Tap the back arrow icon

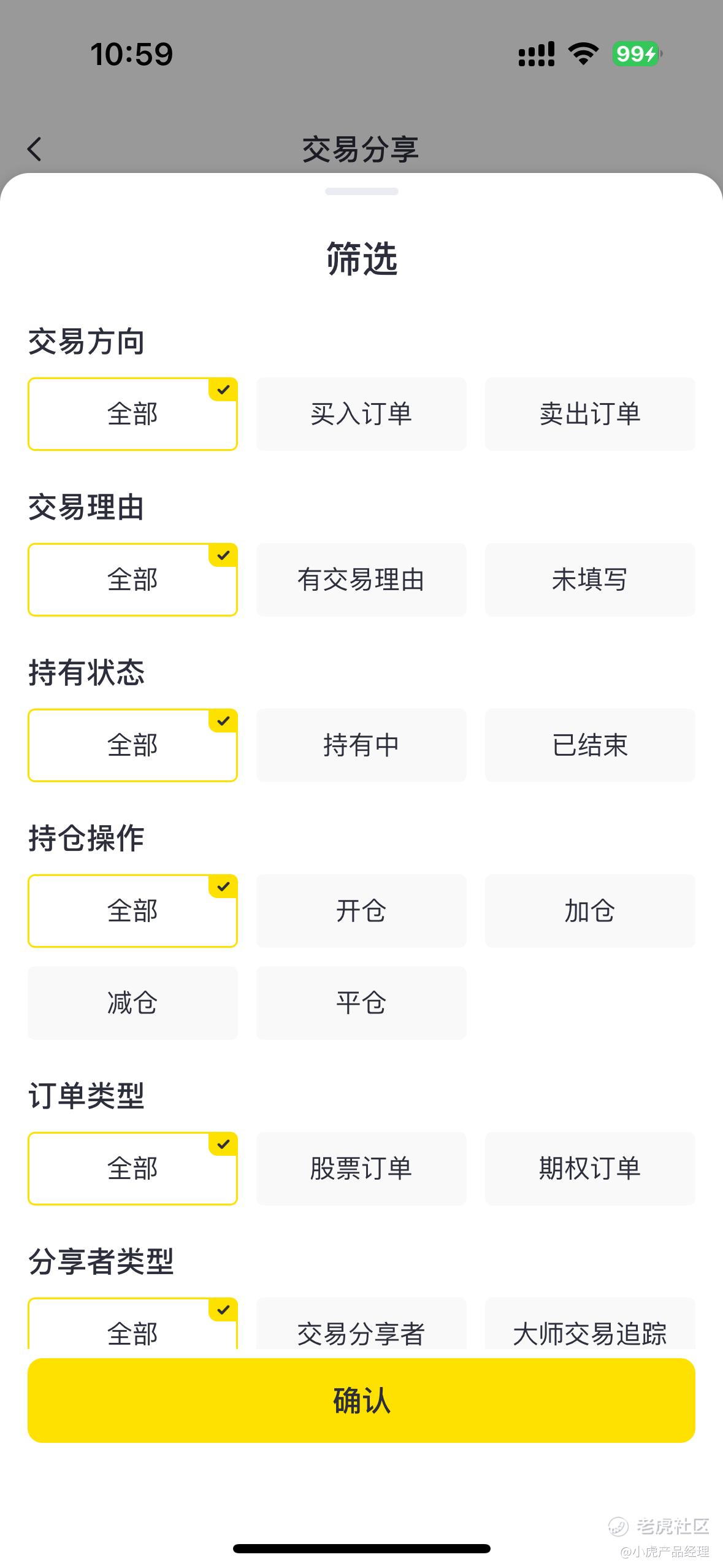pyautogui.click(x=35, y=149)
